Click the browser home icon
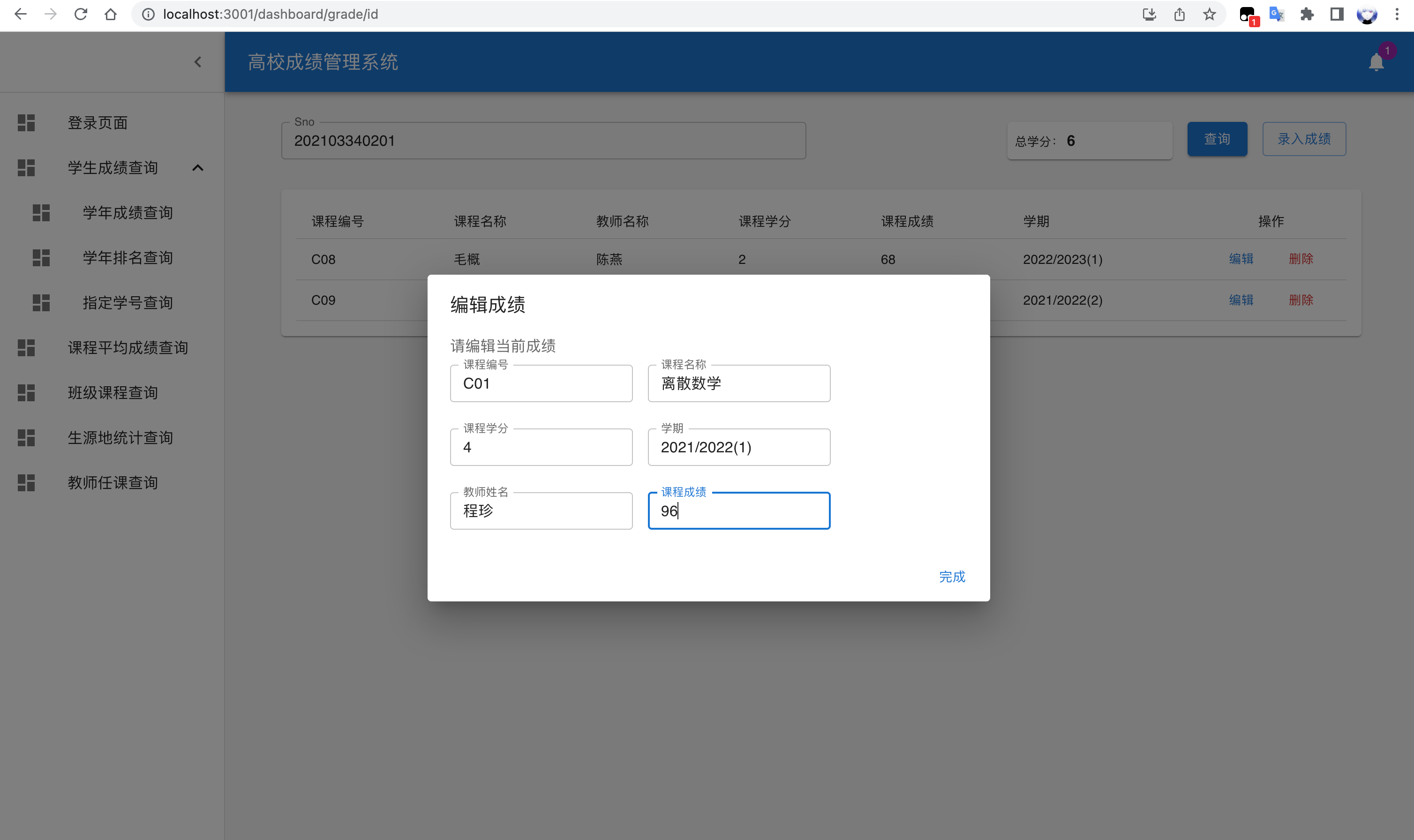 coord(110,14)
